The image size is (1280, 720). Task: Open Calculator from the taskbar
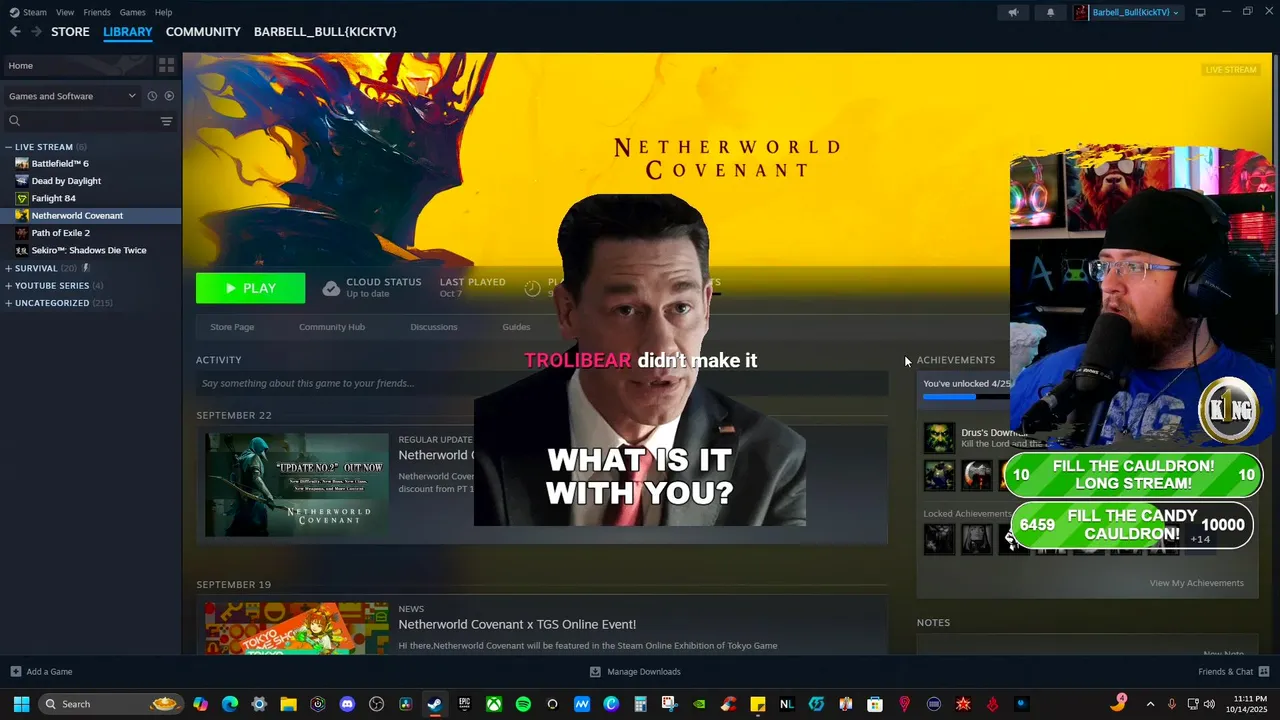[640, 704]
